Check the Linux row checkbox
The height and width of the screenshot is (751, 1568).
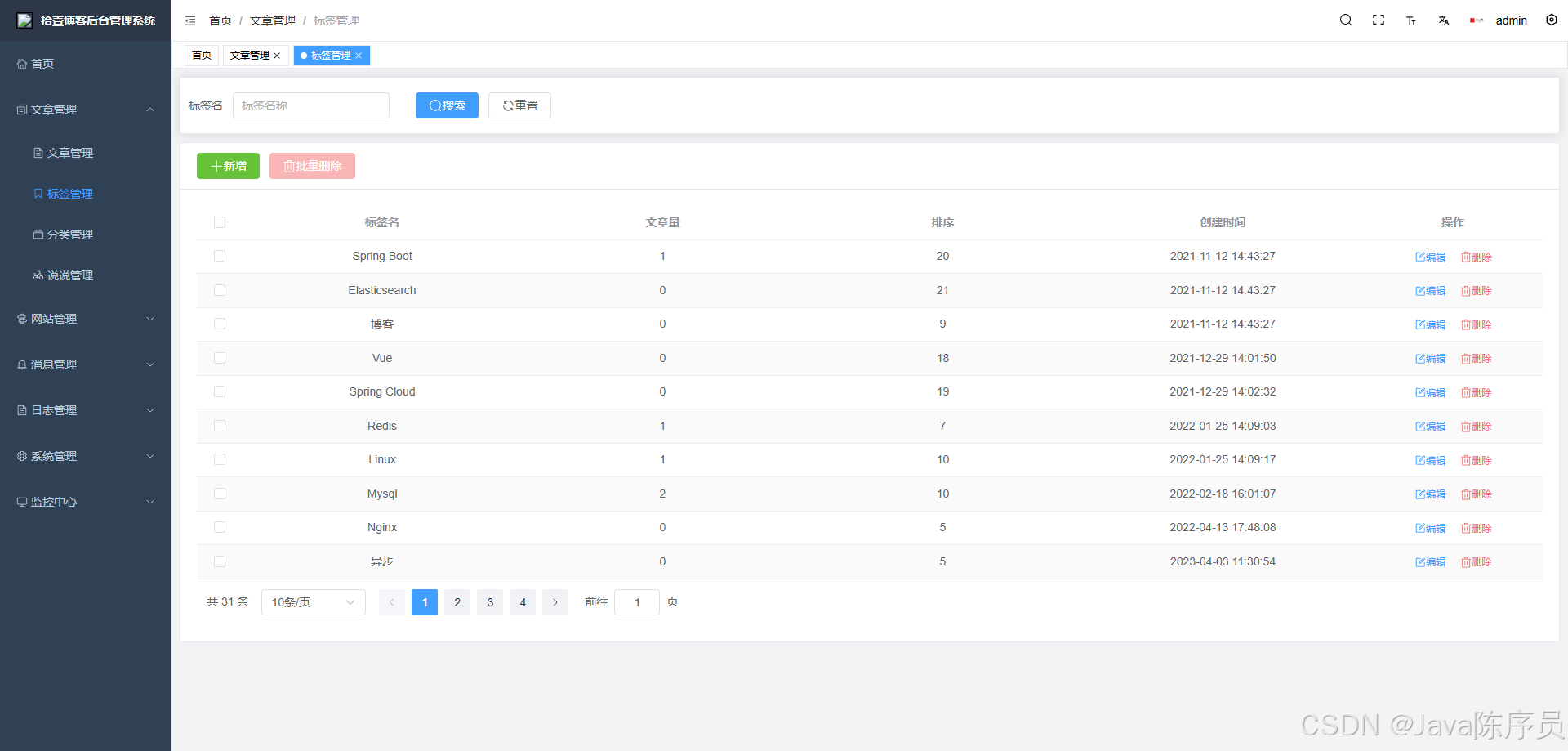pos(220,459)
